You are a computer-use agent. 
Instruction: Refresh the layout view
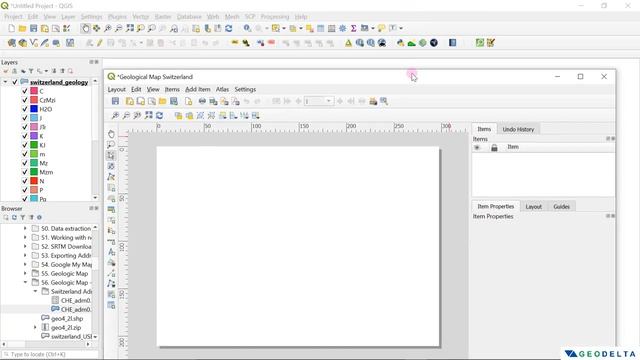coord(160,116)
